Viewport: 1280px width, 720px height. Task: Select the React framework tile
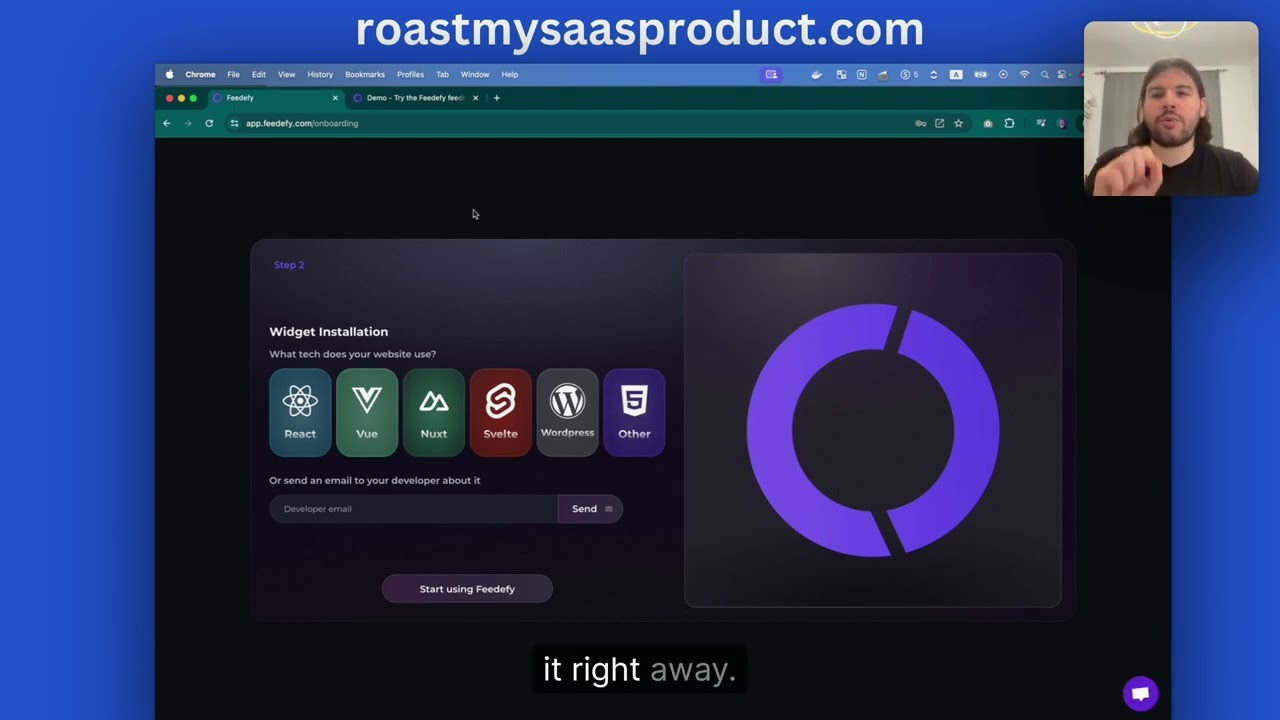(x=300, y=412)
